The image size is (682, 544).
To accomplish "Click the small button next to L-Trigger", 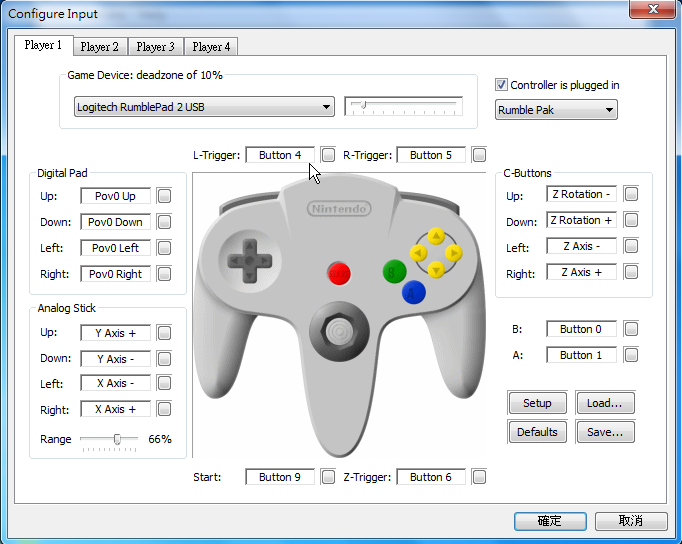I will 328,155.
